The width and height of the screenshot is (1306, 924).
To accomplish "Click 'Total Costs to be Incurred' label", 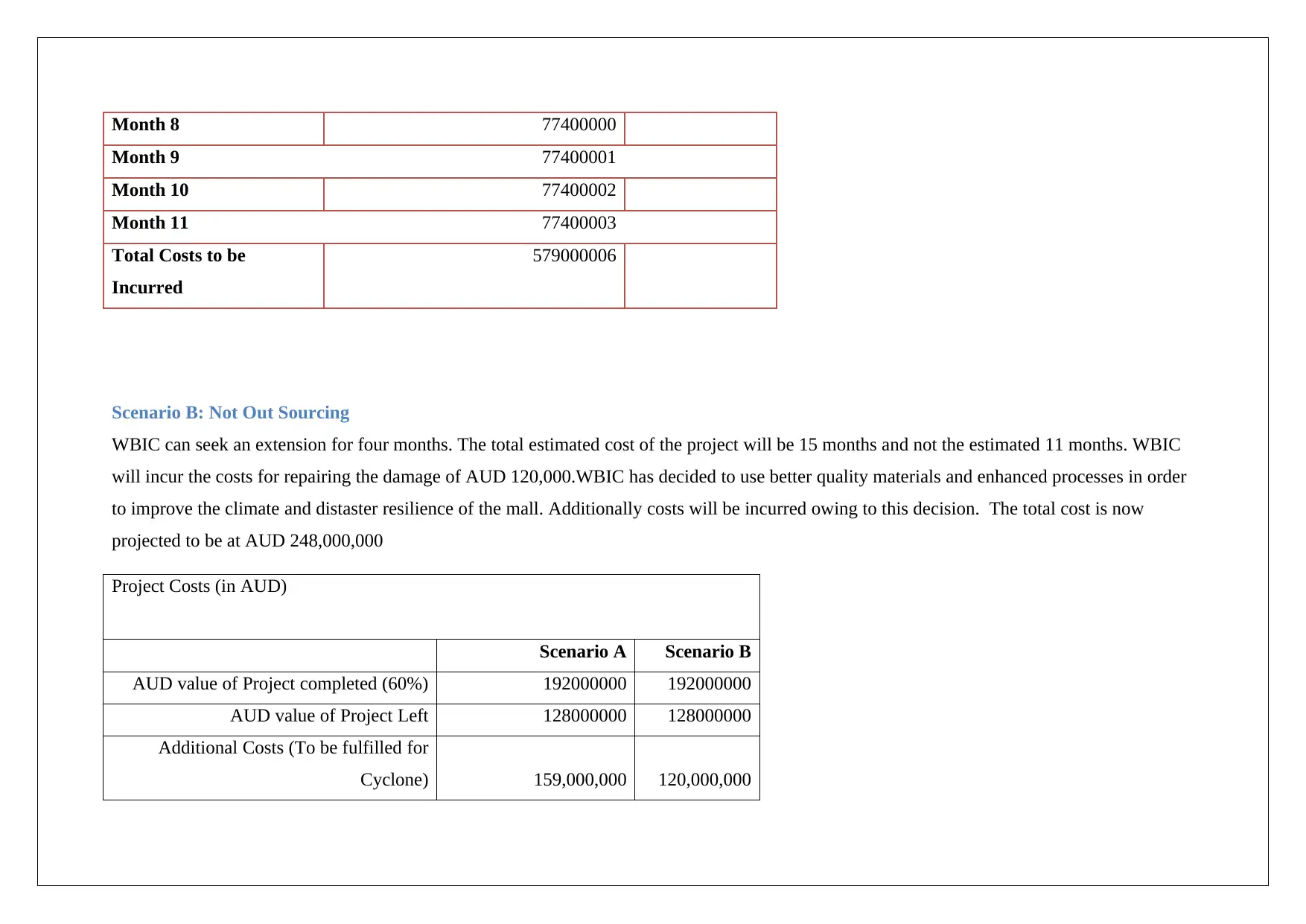I will (179, 272).
